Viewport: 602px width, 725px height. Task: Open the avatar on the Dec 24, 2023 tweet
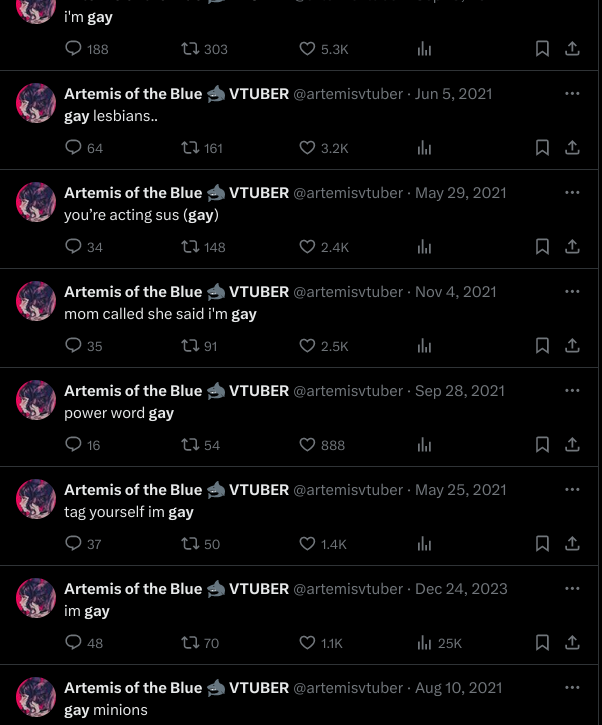pyautogui.click(x=36, y=598)
